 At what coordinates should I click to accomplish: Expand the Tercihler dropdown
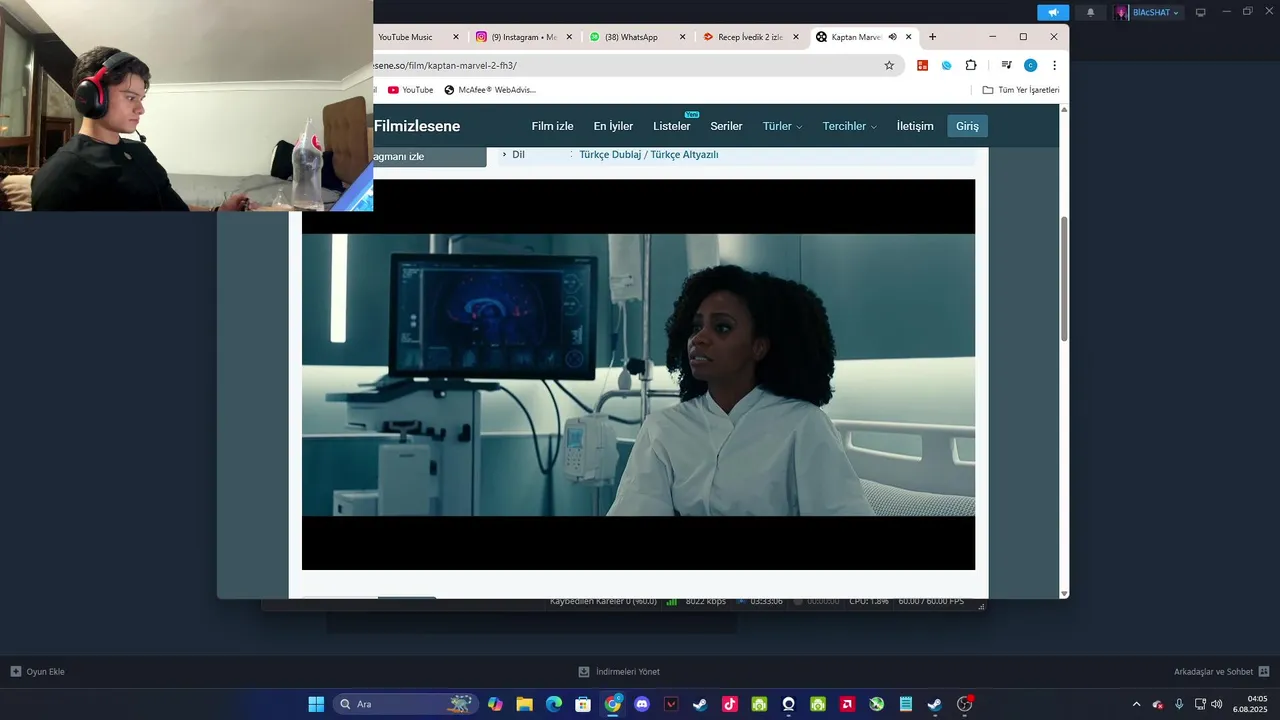click(x=849, y=126)
